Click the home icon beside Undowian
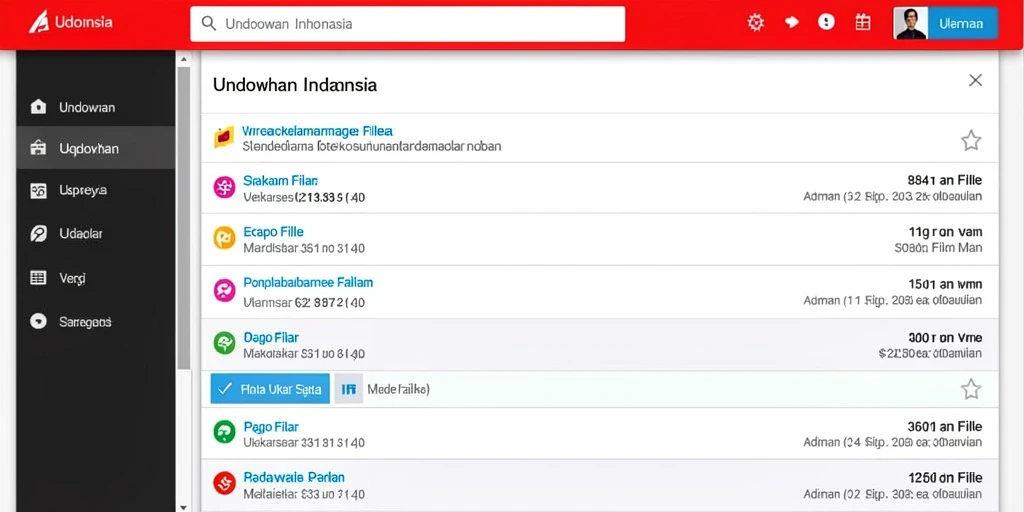This screenshot has height=512, width=1024. click(x=39, y=106)
